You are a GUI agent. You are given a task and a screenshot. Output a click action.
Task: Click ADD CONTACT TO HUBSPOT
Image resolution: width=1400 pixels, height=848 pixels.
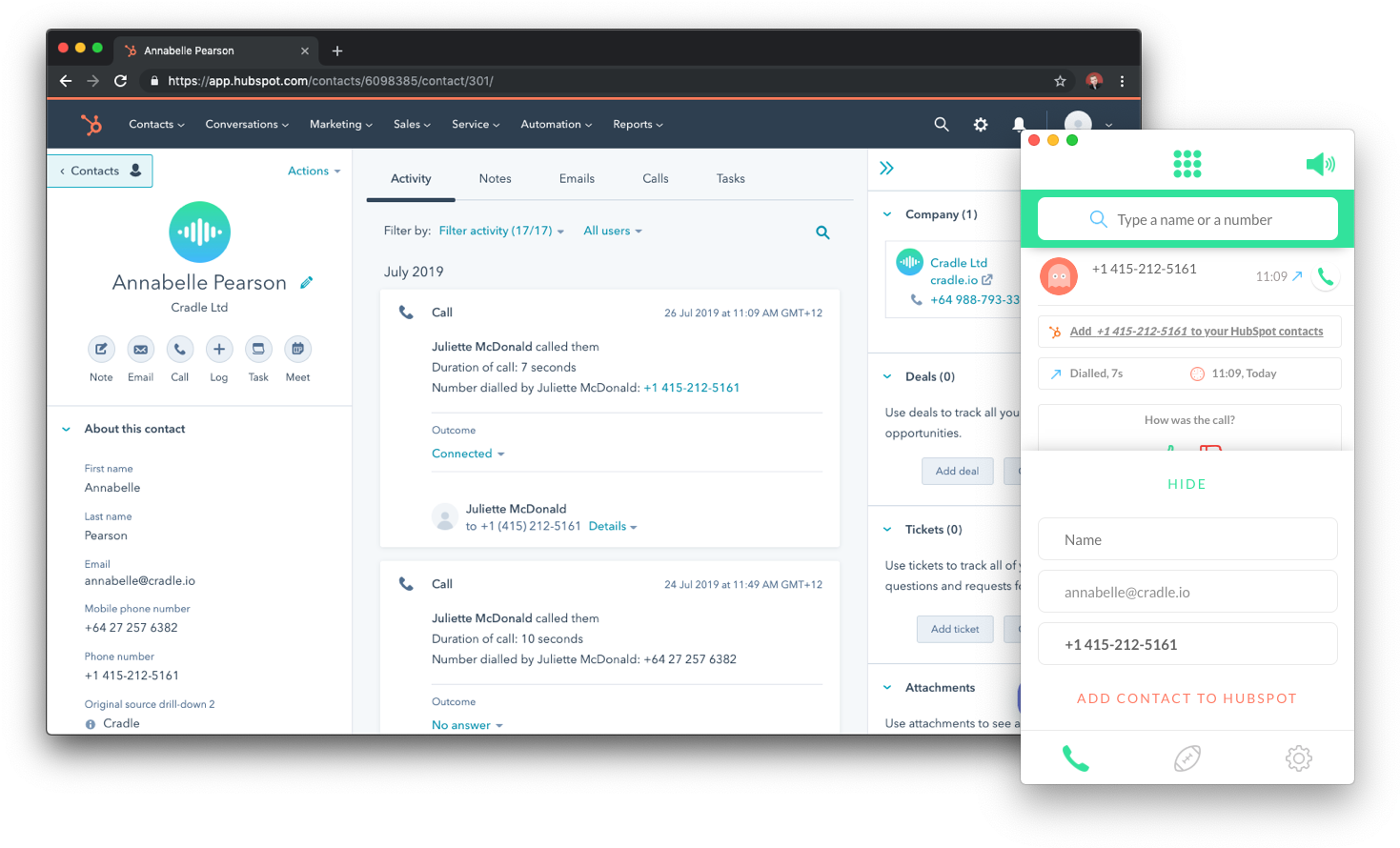coord(1187,698)
